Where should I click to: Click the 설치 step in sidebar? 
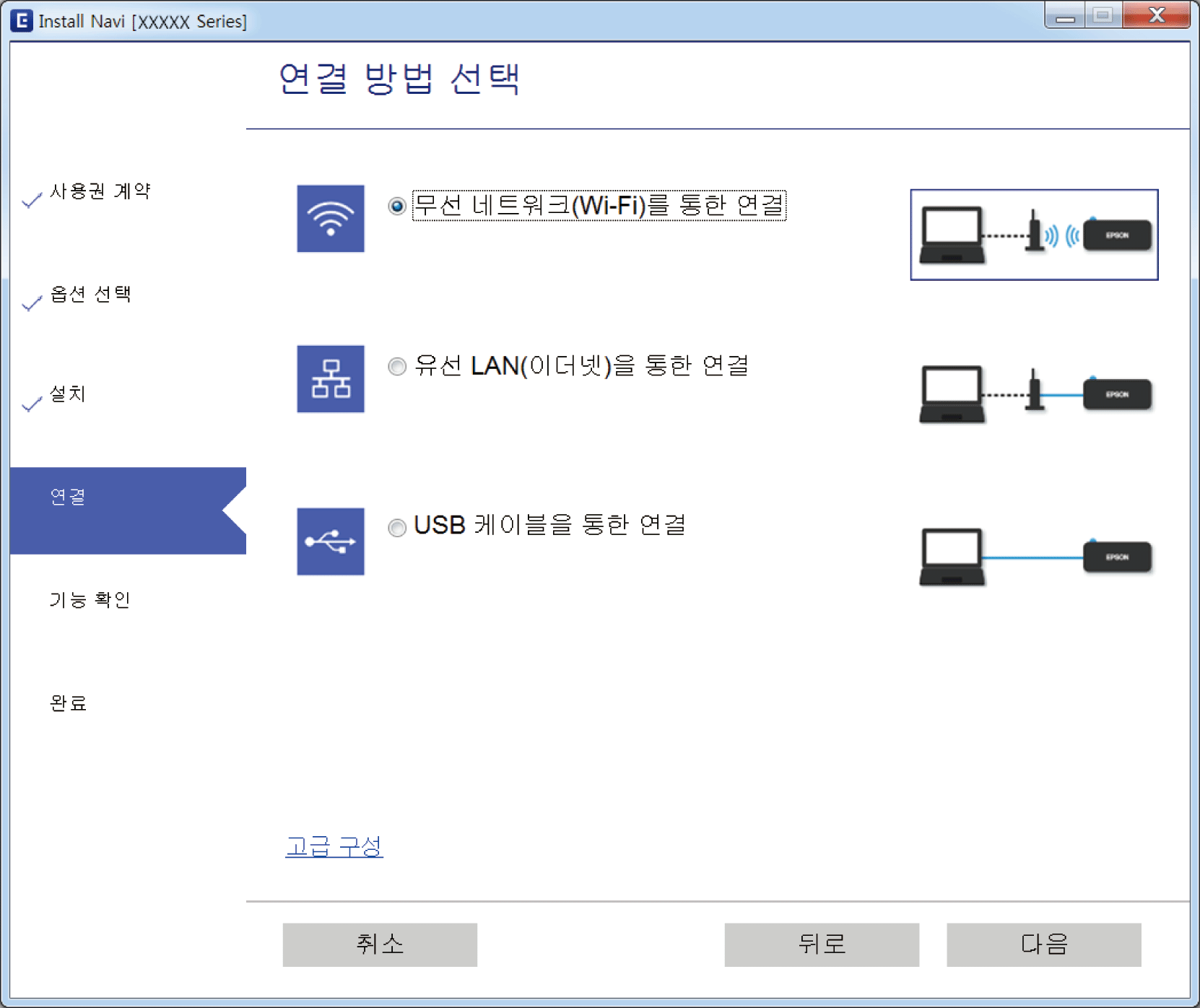68,394
